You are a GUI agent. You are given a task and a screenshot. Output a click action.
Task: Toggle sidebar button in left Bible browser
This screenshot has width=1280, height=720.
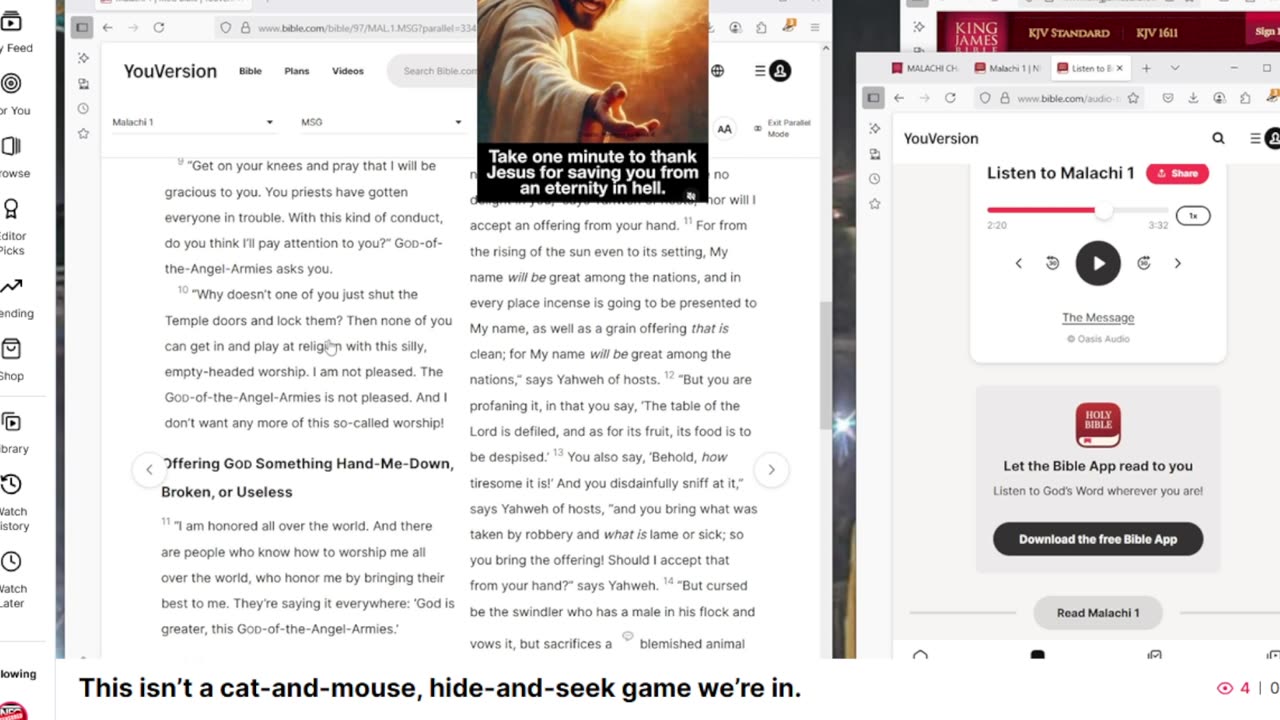[82, 28]
